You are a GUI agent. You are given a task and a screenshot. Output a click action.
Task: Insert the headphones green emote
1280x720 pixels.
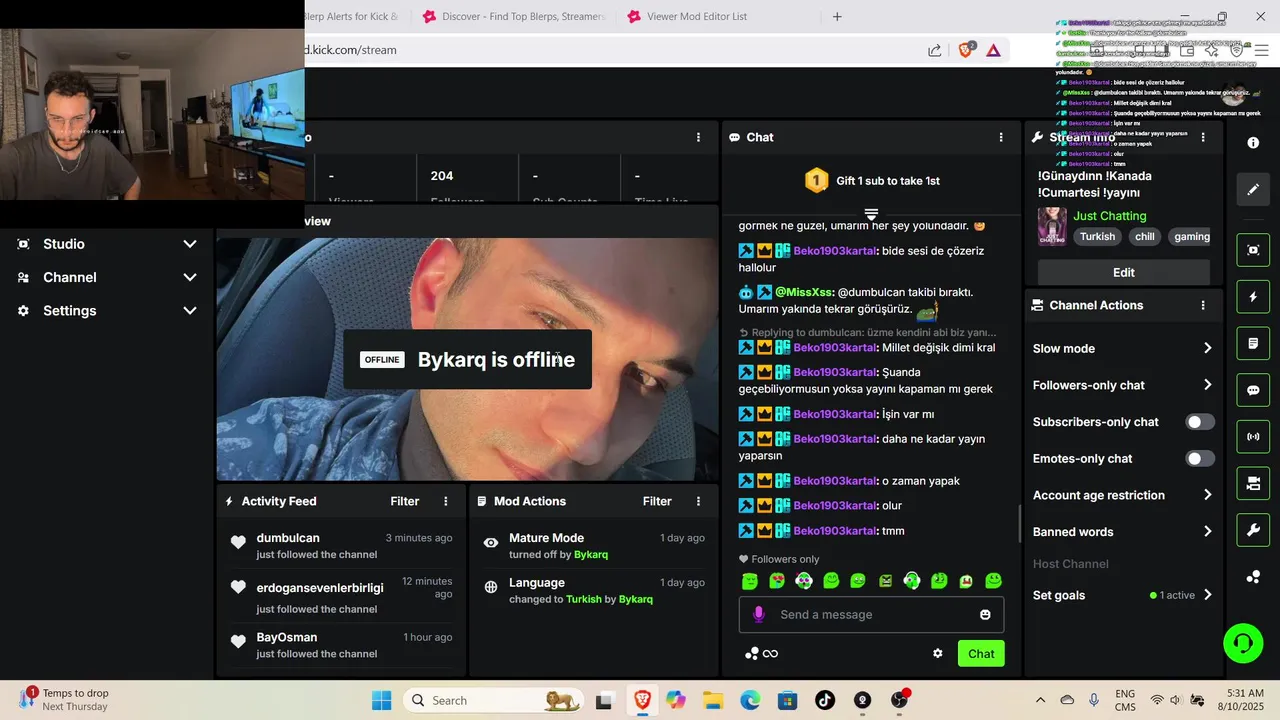pos(911,581)
